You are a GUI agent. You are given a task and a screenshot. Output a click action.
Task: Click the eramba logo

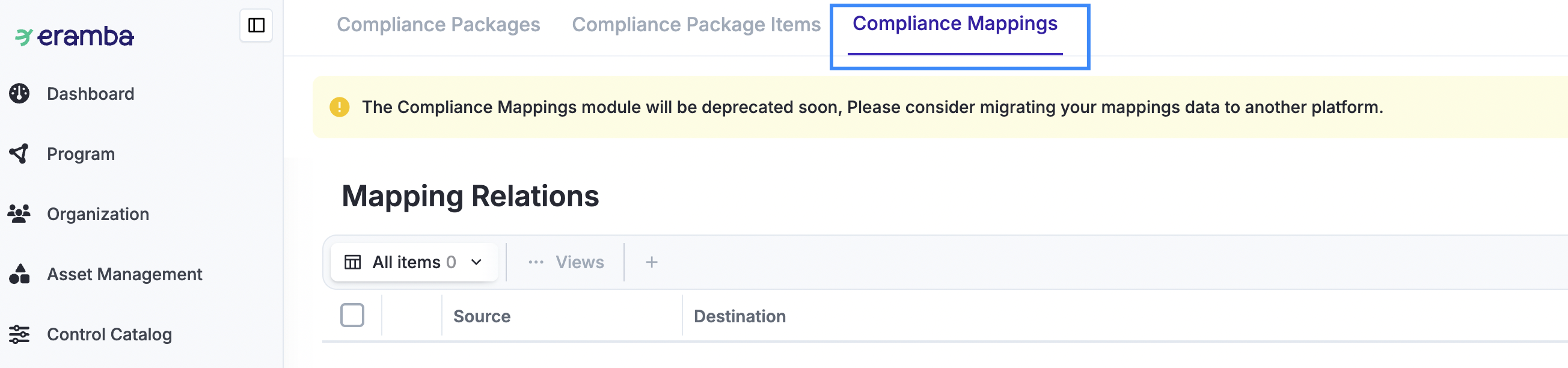[x=75, y=37]
